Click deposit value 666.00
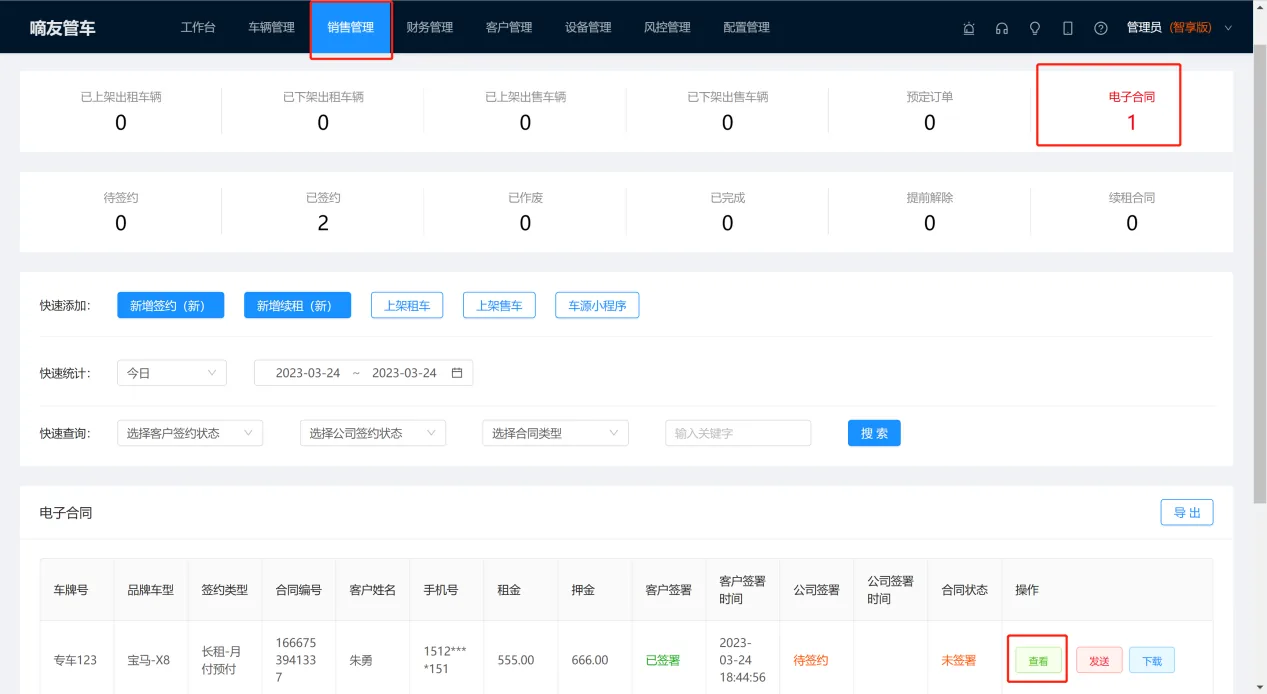This screenshot has height=694, width=1267. [x=590, y=661]
